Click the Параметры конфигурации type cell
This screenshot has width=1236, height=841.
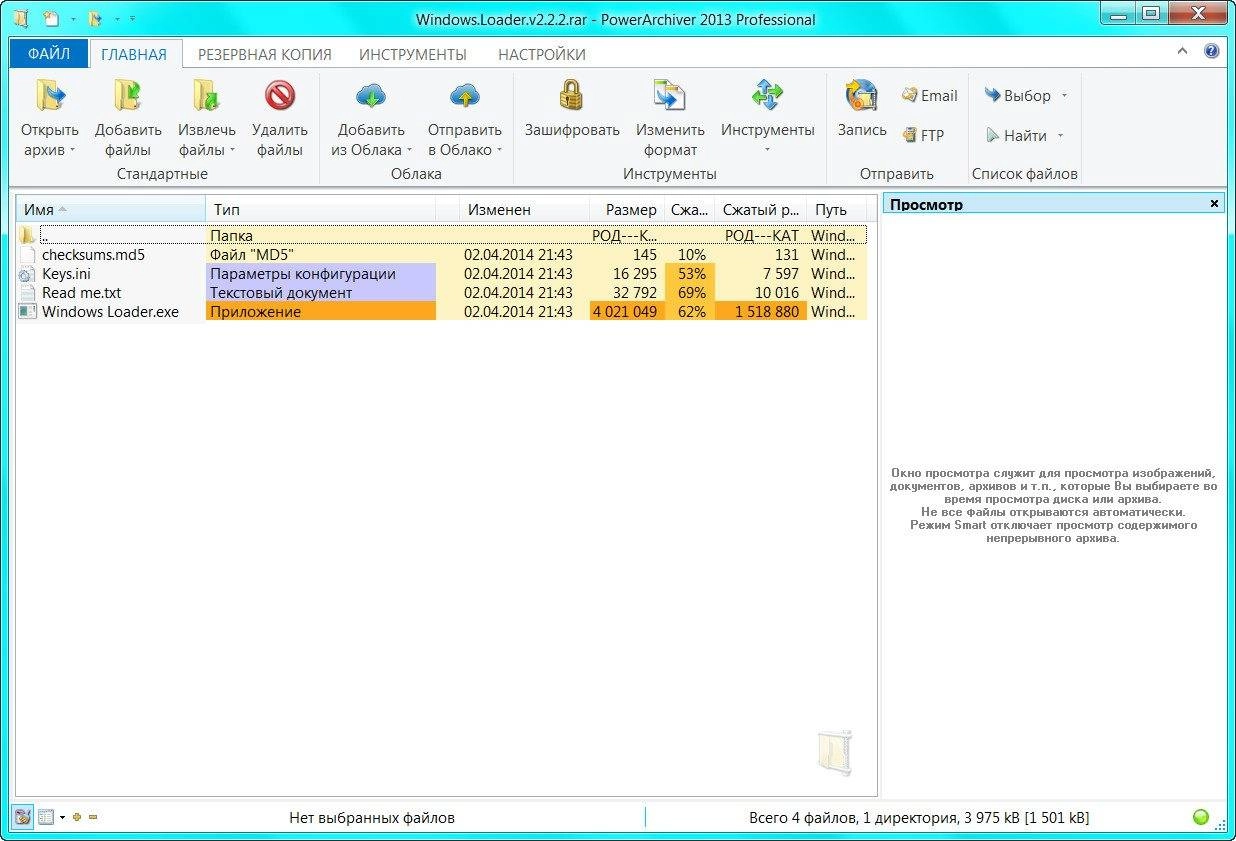point(321,274)
